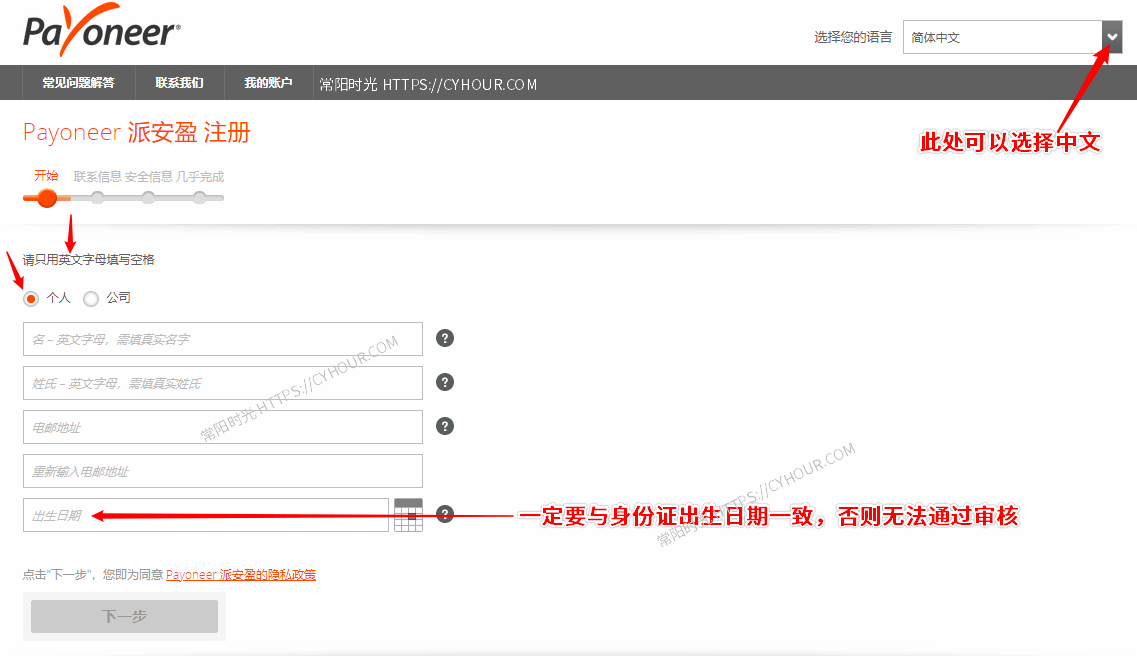Focus the first name (名) input field
1137x656 pixels.
tap(223, 339)
